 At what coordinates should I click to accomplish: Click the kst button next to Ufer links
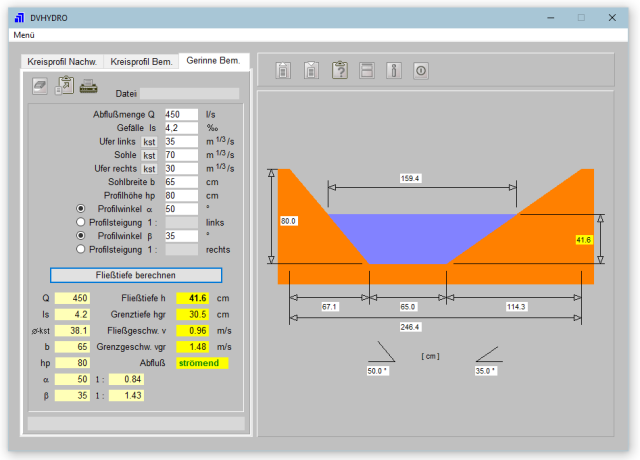click(x=149, y=142)
